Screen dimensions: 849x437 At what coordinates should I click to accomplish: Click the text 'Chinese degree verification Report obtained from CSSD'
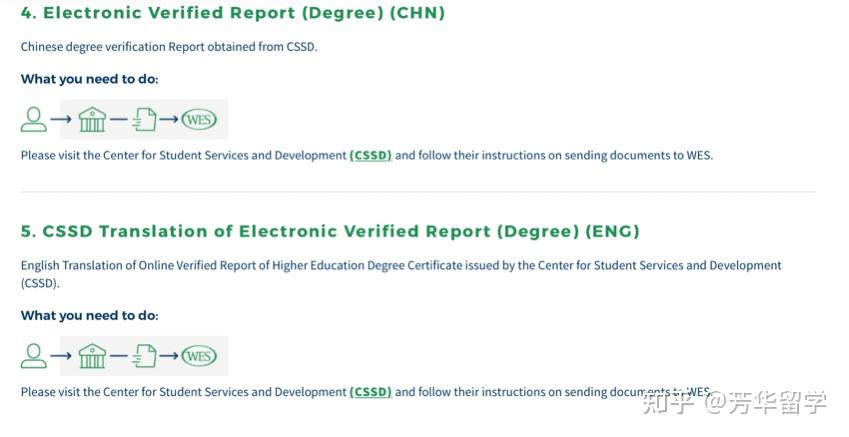[168, 47]
